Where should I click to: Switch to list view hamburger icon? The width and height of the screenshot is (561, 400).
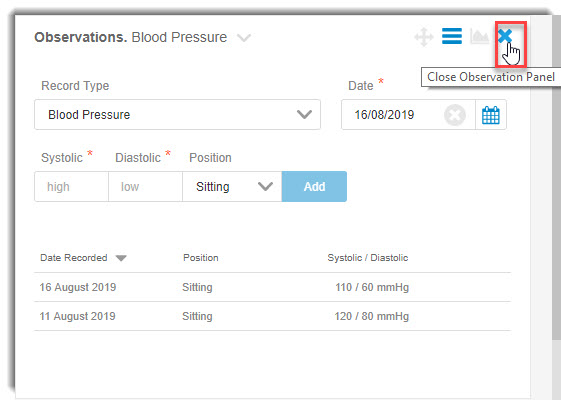click(452, 36)
